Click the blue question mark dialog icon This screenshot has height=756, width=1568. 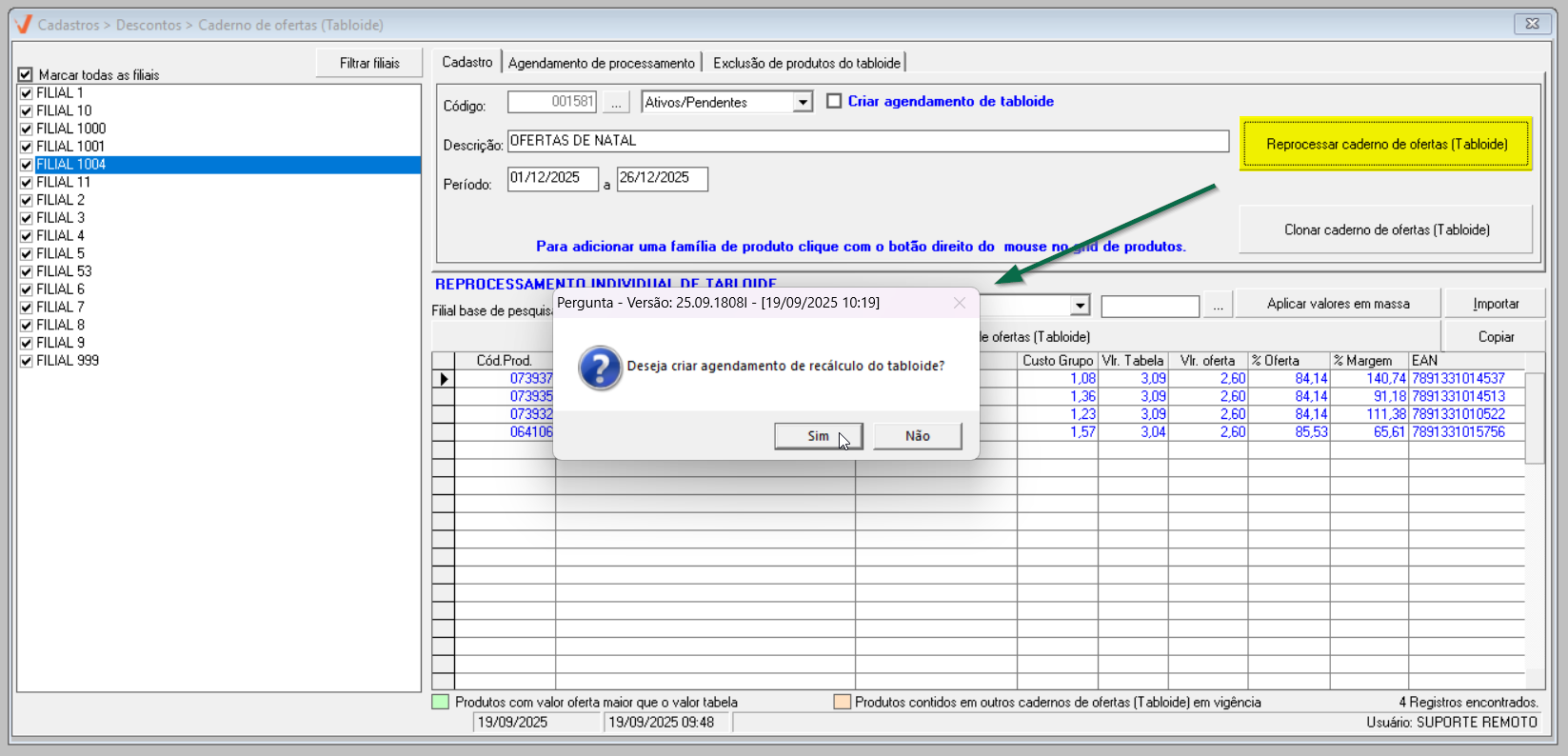pos(600,368)
